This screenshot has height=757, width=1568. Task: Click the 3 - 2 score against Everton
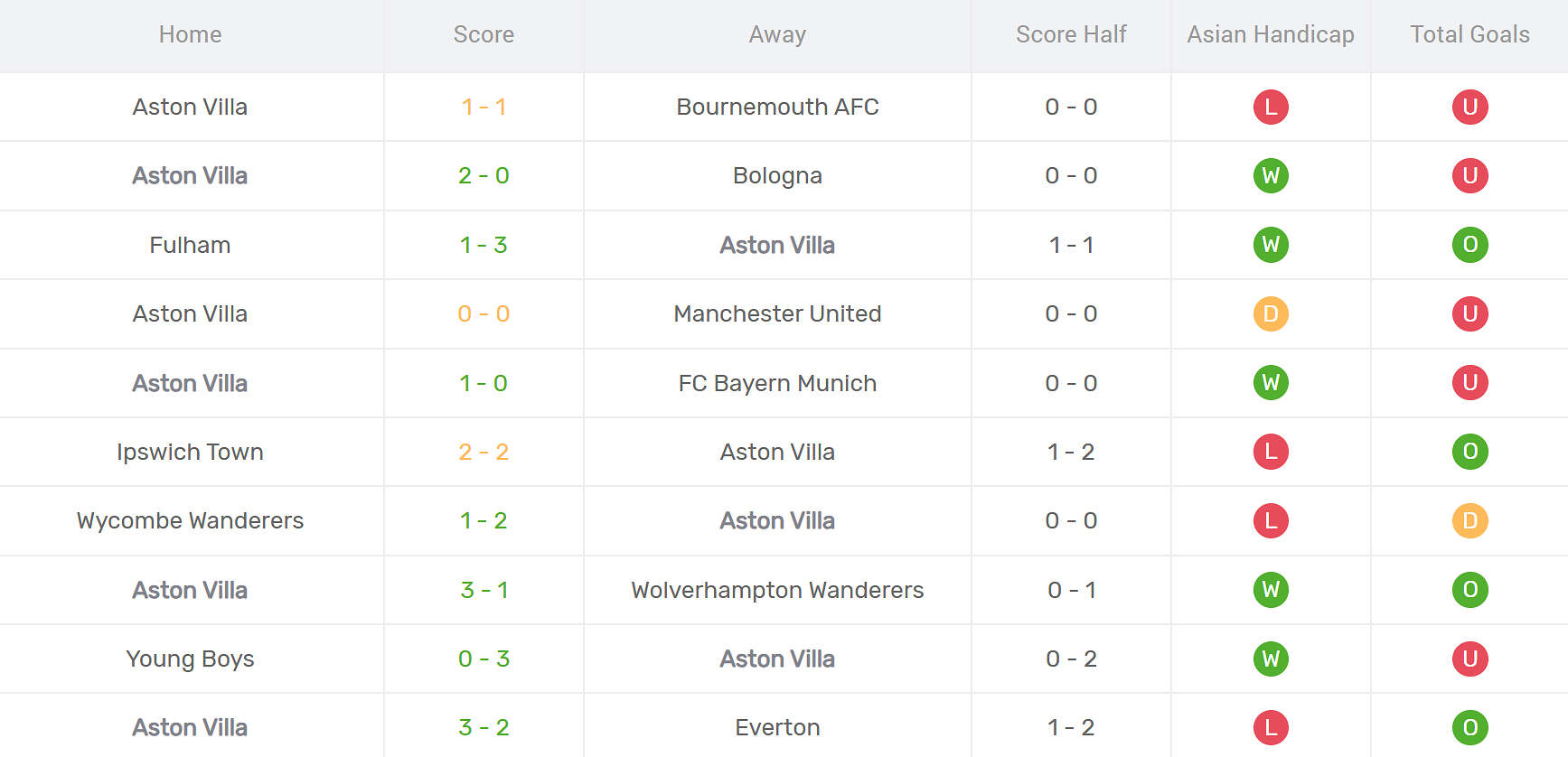pyautogui.click(x=484, y=727)
